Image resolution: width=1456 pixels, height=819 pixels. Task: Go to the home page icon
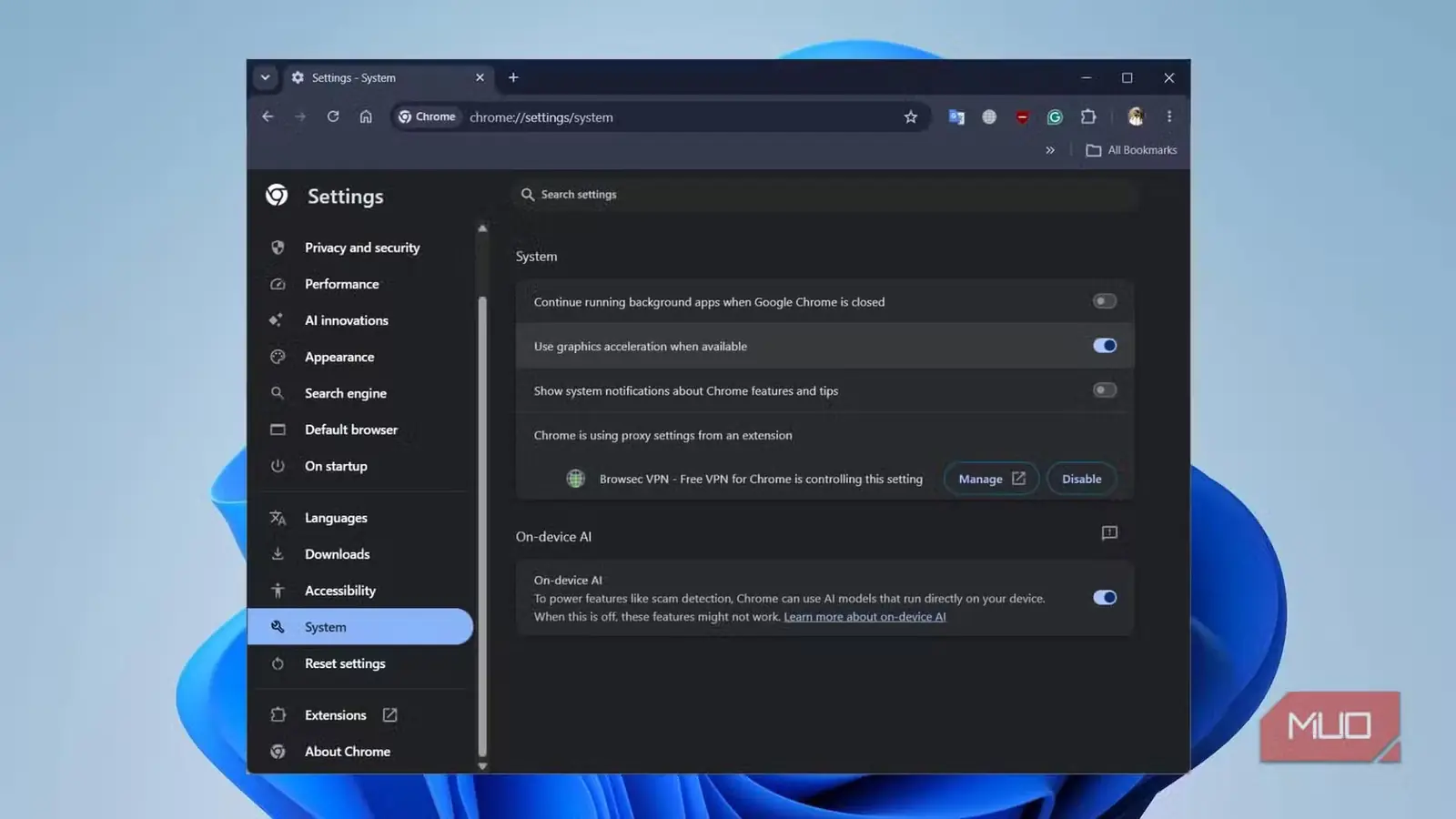(366, 116)
